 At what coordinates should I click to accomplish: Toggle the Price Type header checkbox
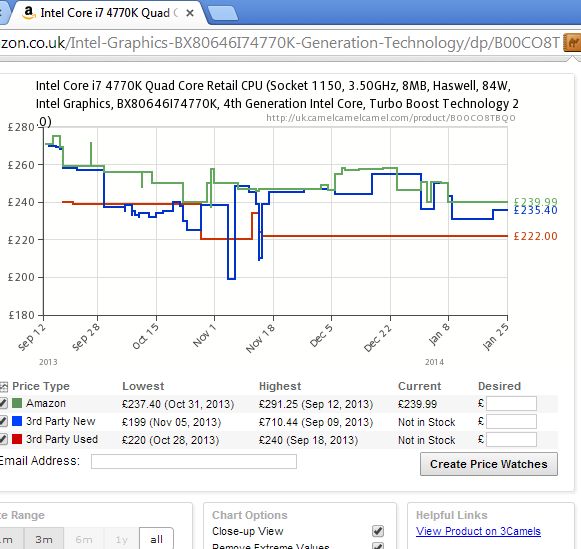click(3, 387)
